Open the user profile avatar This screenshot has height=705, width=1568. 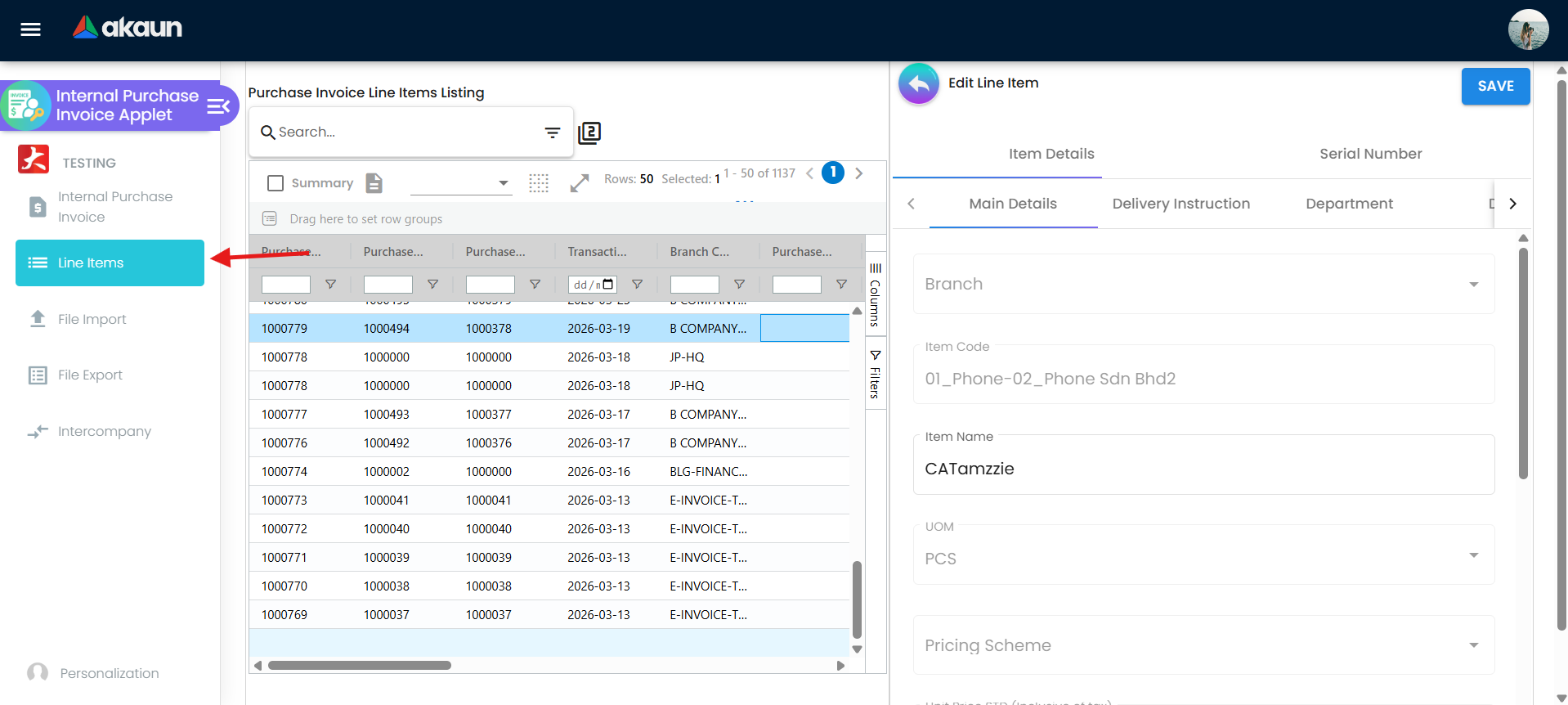coord(1528,29)
